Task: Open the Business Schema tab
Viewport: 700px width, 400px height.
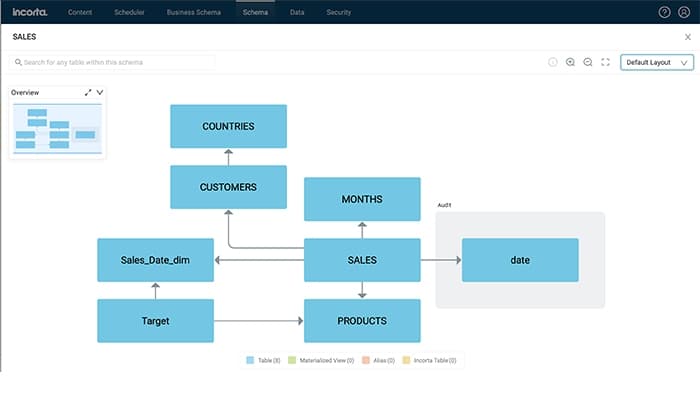Action: (x=194, y=12)
